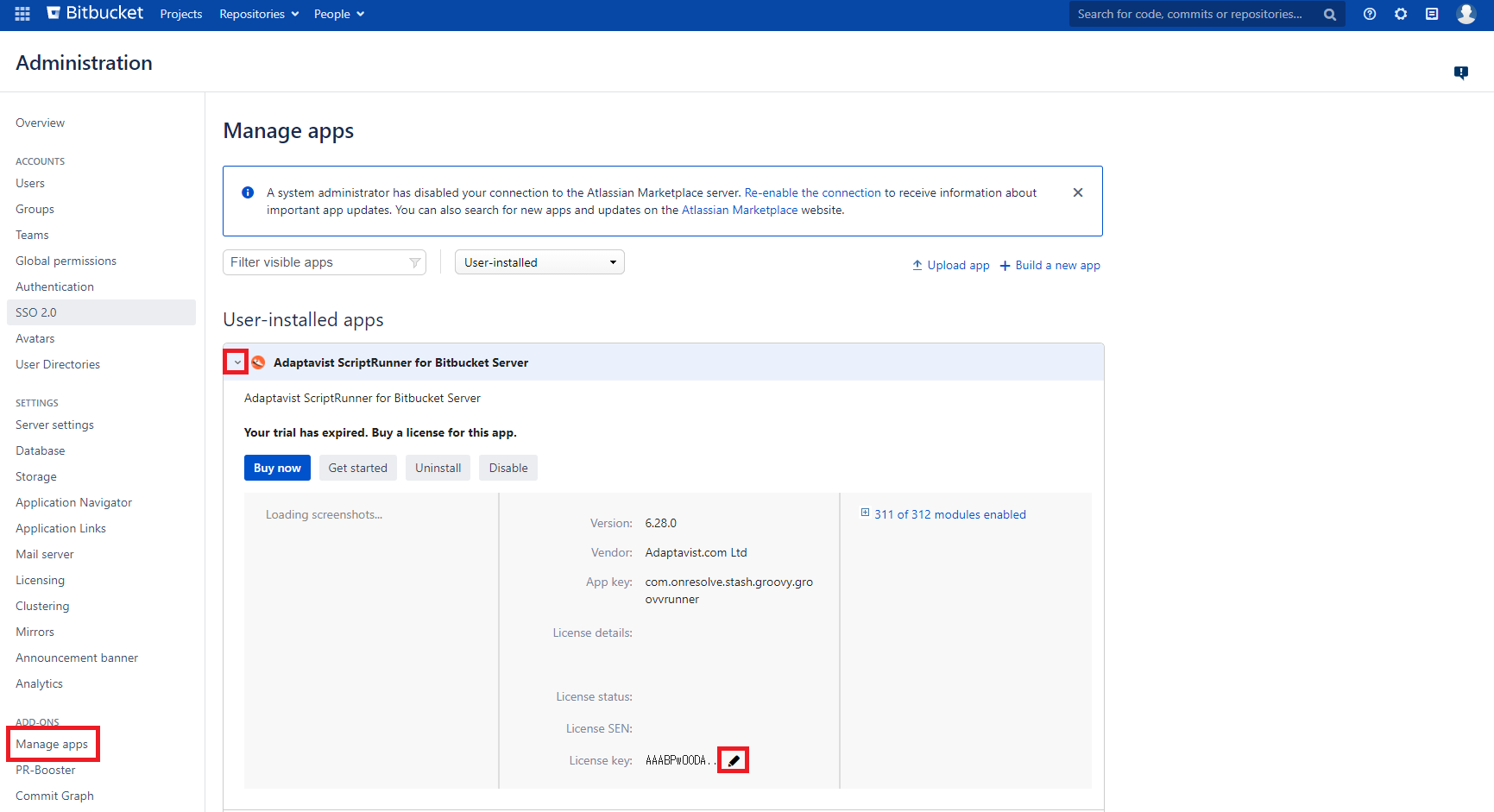The height and width of the screenshot is (812, 1494).
Task: Click the info icon in the notice
Action: click(248, 192)
